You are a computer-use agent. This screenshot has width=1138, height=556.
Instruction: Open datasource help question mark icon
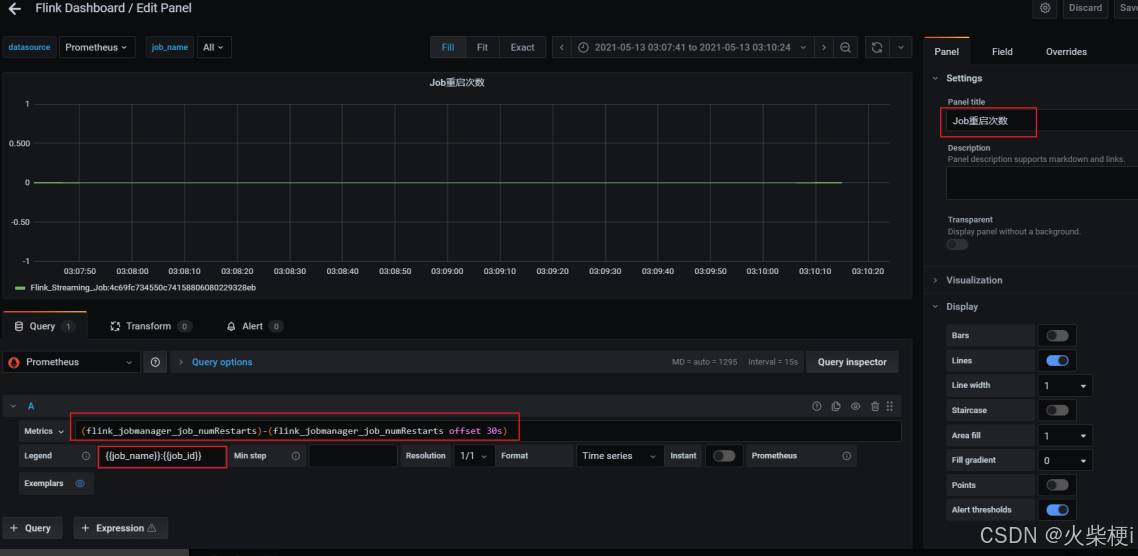[155, 361]
